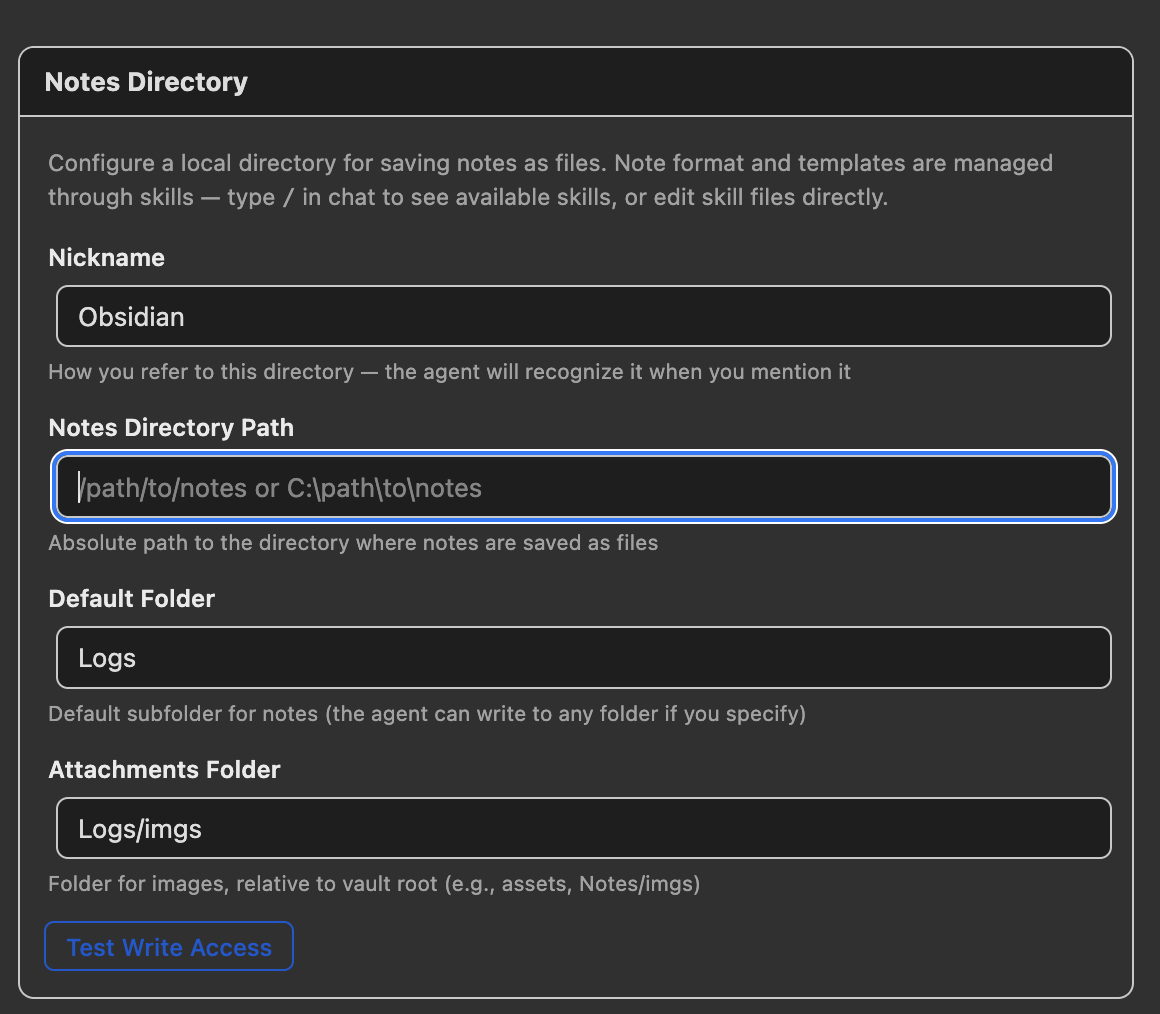Click the 'through skills — type /' description line
Screen dimensions: 1160x1014
click(x=467, y=197)
